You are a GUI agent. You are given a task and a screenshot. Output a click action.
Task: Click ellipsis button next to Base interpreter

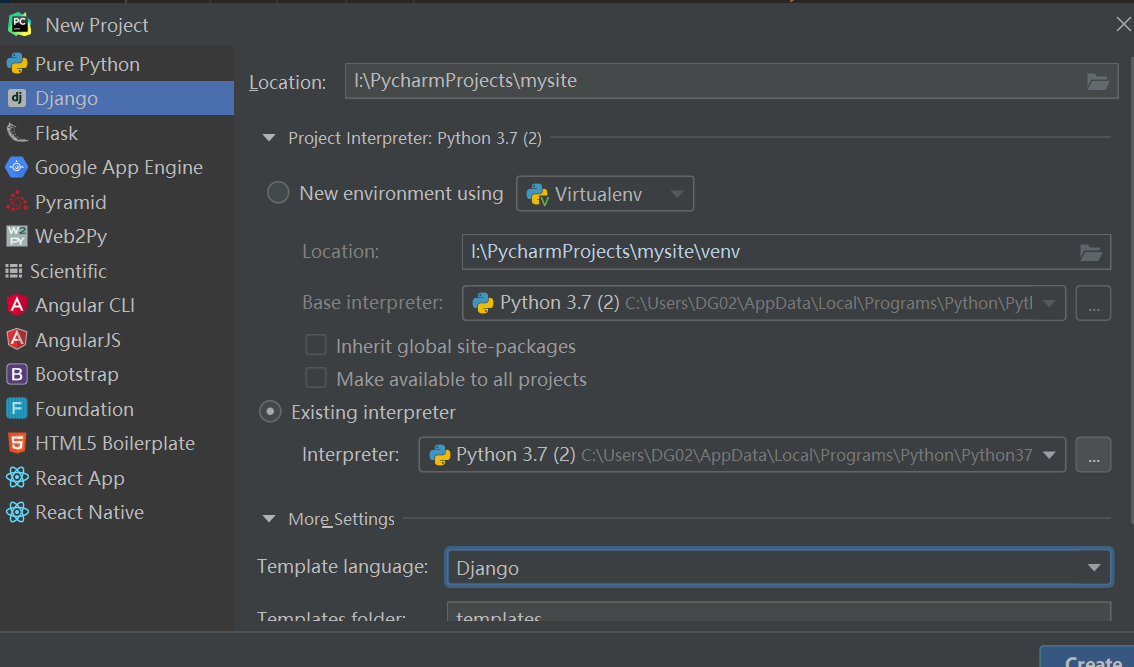[x=1094, y=303]
